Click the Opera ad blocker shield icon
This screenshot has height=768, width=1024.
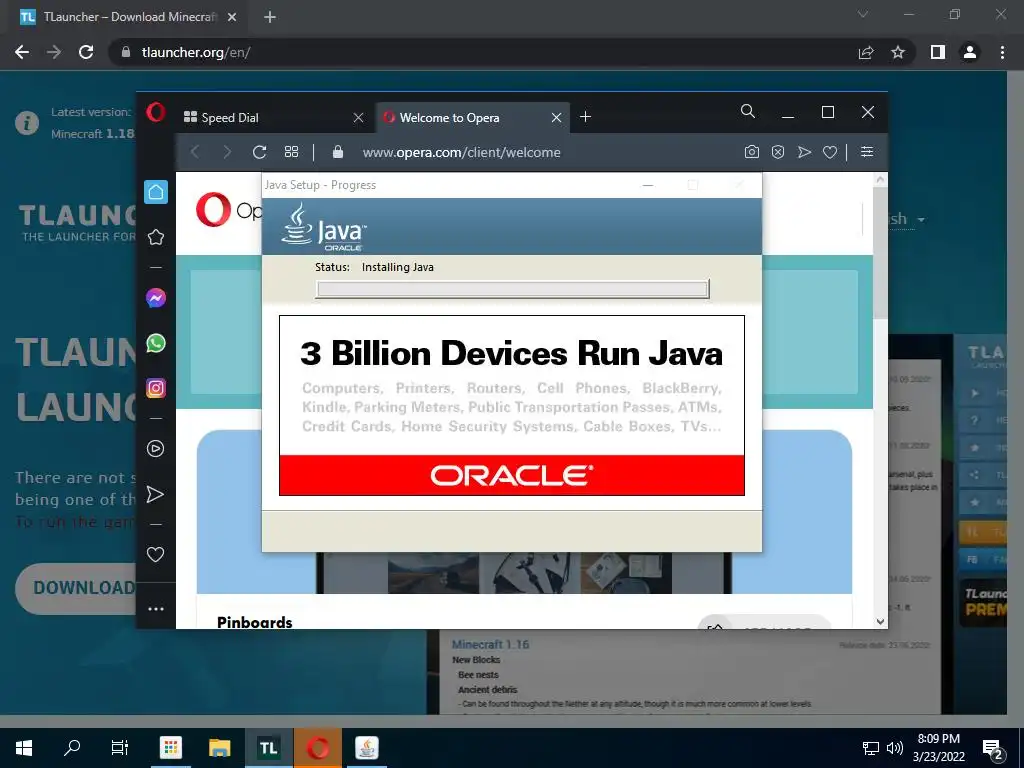click(x=778, y=152)
